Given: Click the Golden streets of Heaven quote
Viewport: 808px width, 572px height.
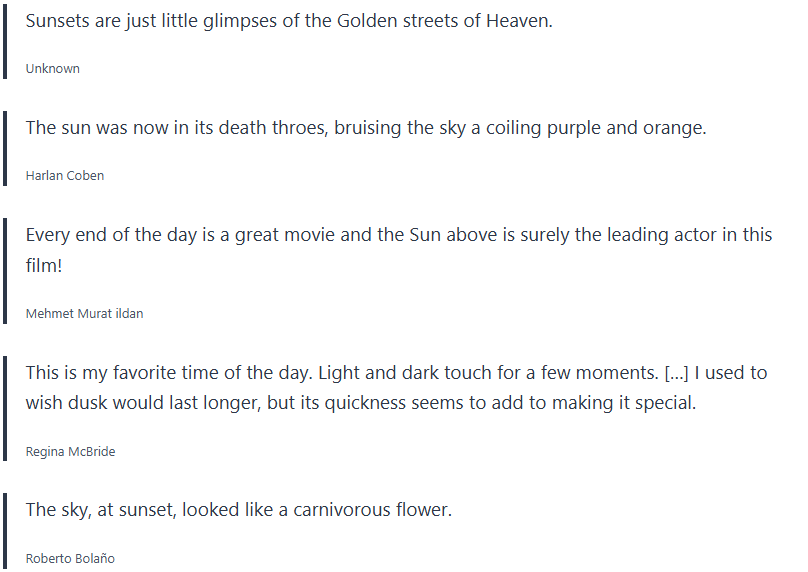Looking at the screenshot, I should click(288, 21).
